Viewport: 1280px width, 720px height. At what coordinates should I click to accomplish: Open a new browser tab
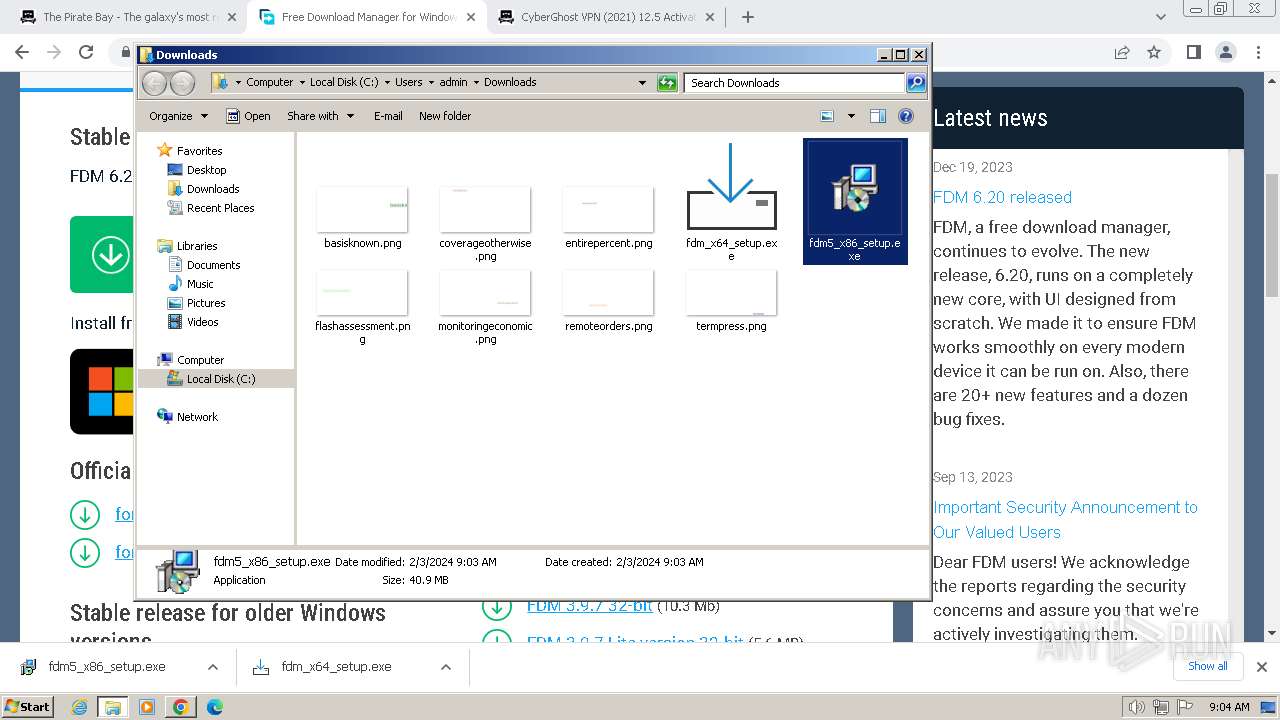(x=748, y=17)
